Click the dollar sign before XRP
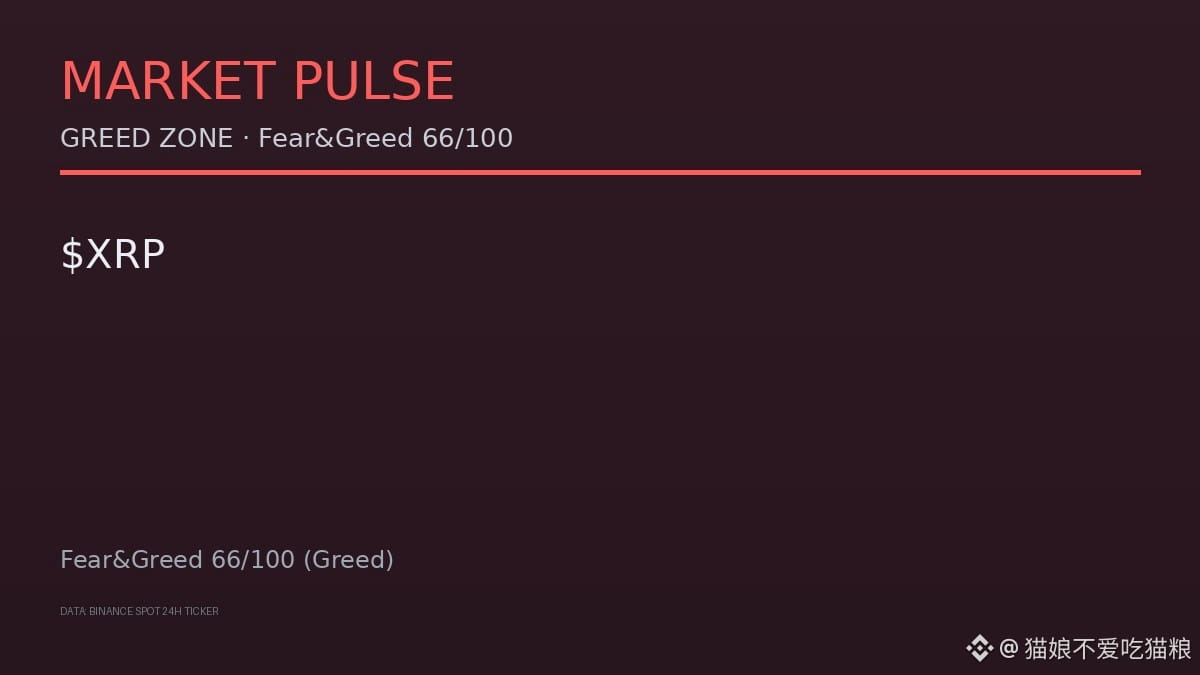Viewport: 1200px width, 675px height. point(72,254)
